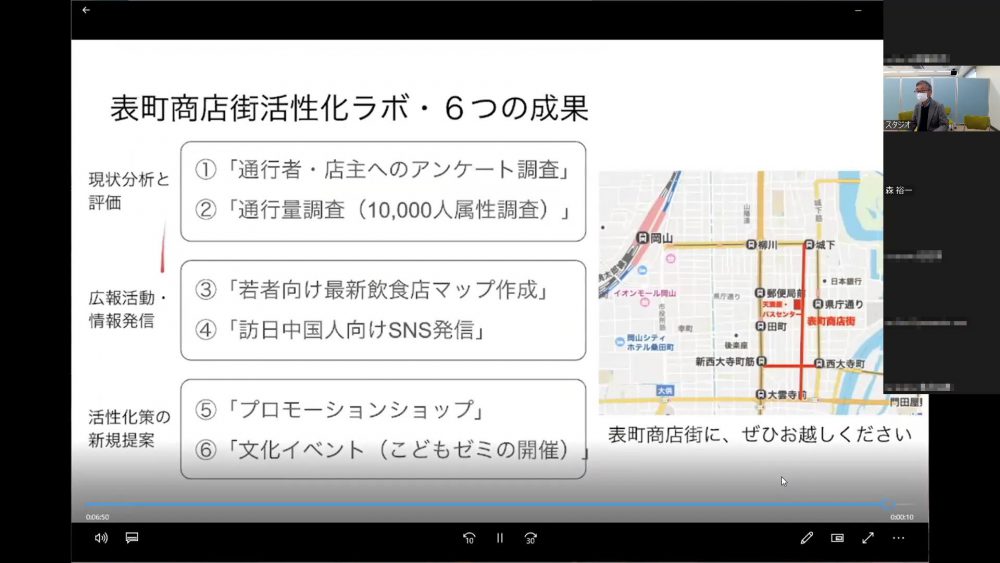Click the label 現状分析と評価
This screenshot has width=1000, height=563.
click(129, 191)
